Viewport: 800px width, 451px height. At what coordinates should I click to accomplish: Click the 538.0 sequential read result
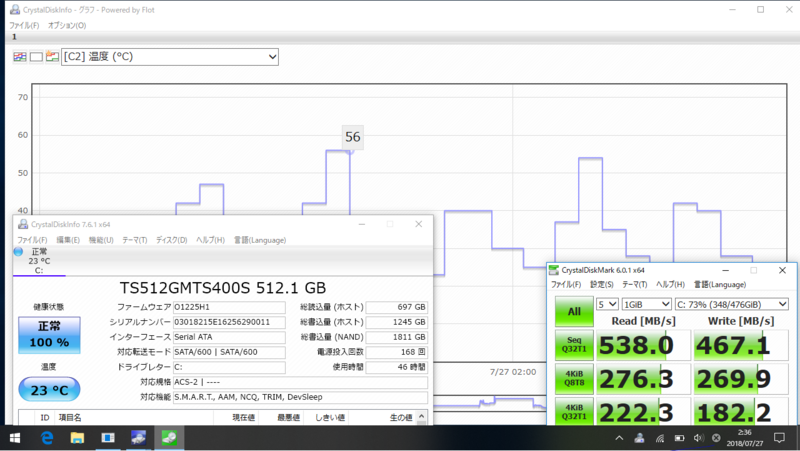[x=643, y=345]
